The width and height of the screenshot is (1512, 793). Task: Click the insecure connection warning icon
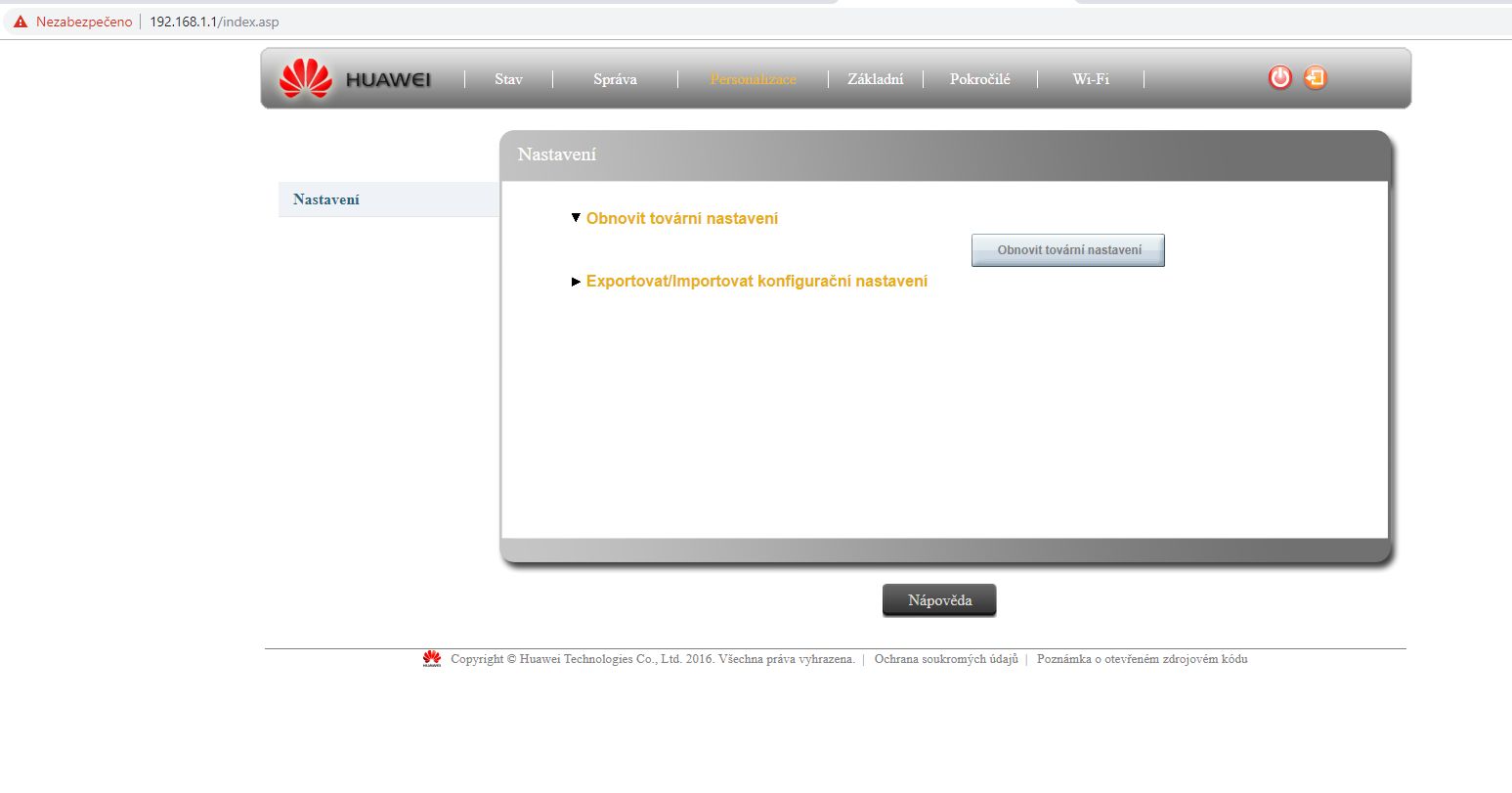click(x=21, y=22)
